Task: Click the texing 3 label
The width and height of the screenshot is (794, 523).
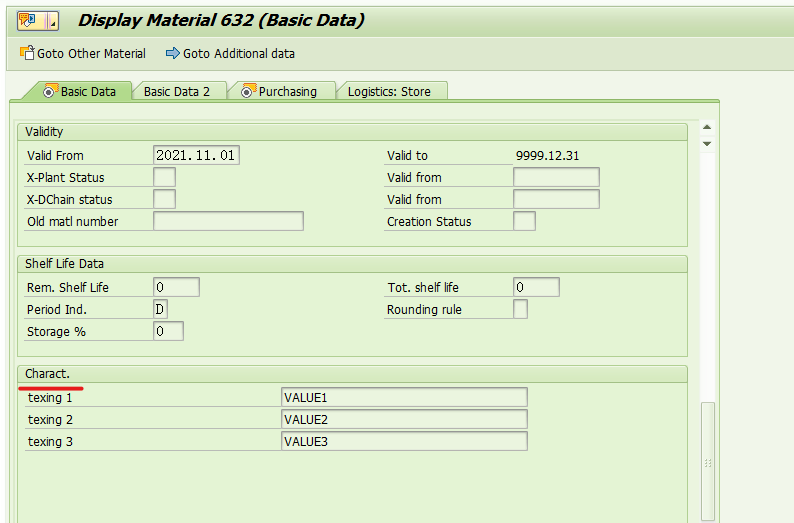Action: 50,441
